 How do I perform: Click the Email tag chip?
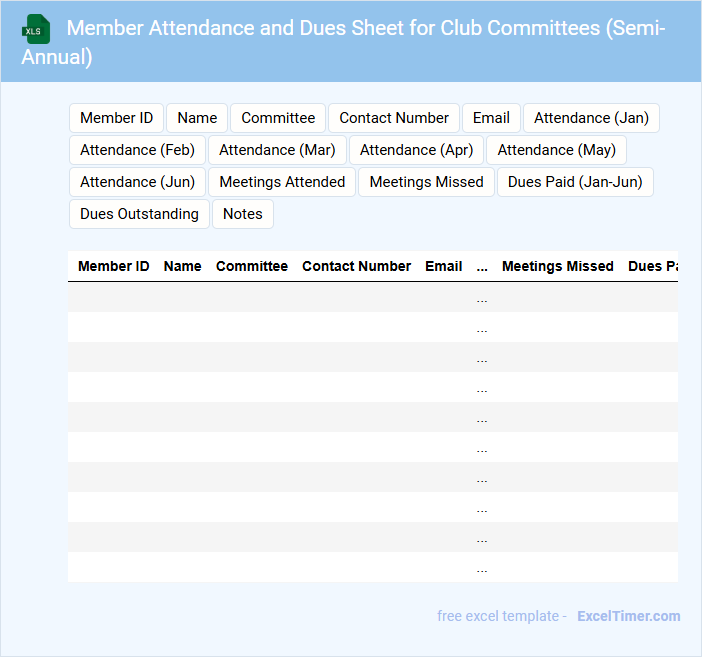point(491,118)
